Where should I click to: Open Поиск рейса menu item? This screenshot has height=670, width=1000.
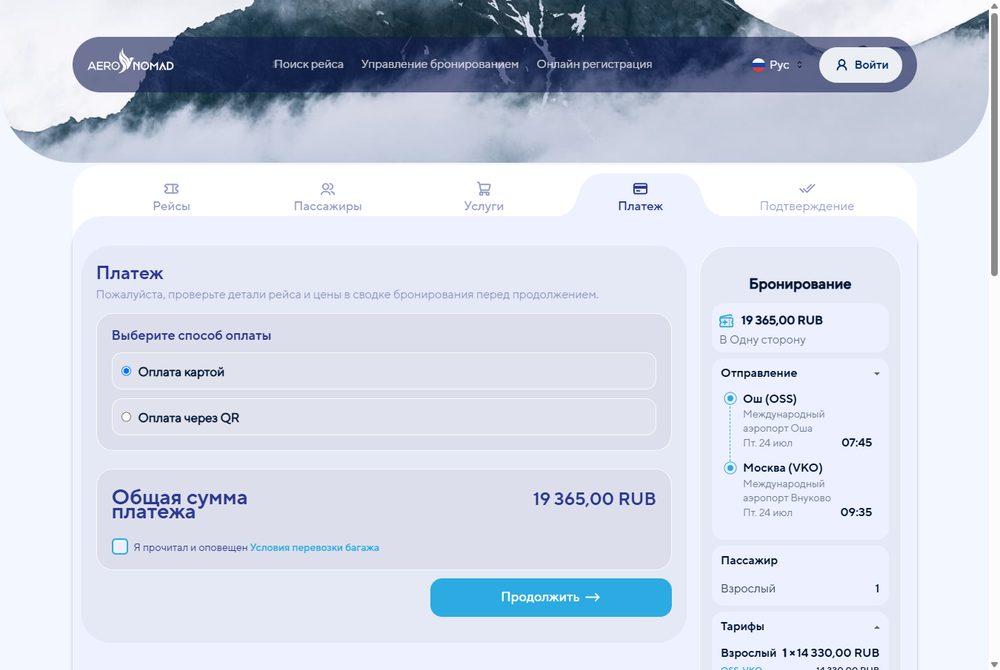[309, 64]
